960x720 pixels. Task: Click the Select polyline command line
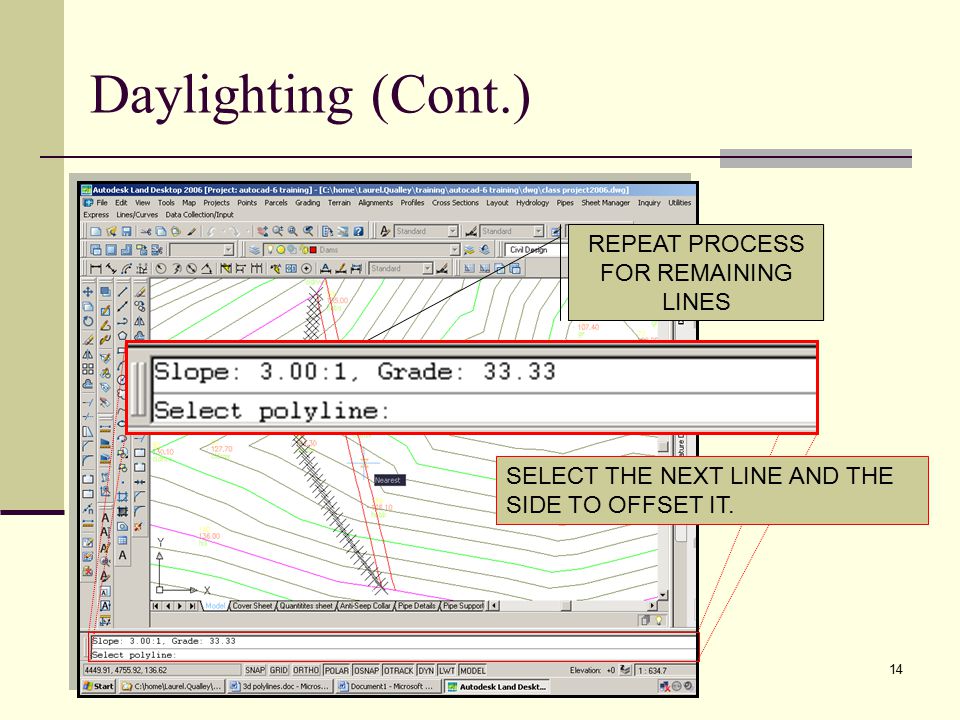392,654
